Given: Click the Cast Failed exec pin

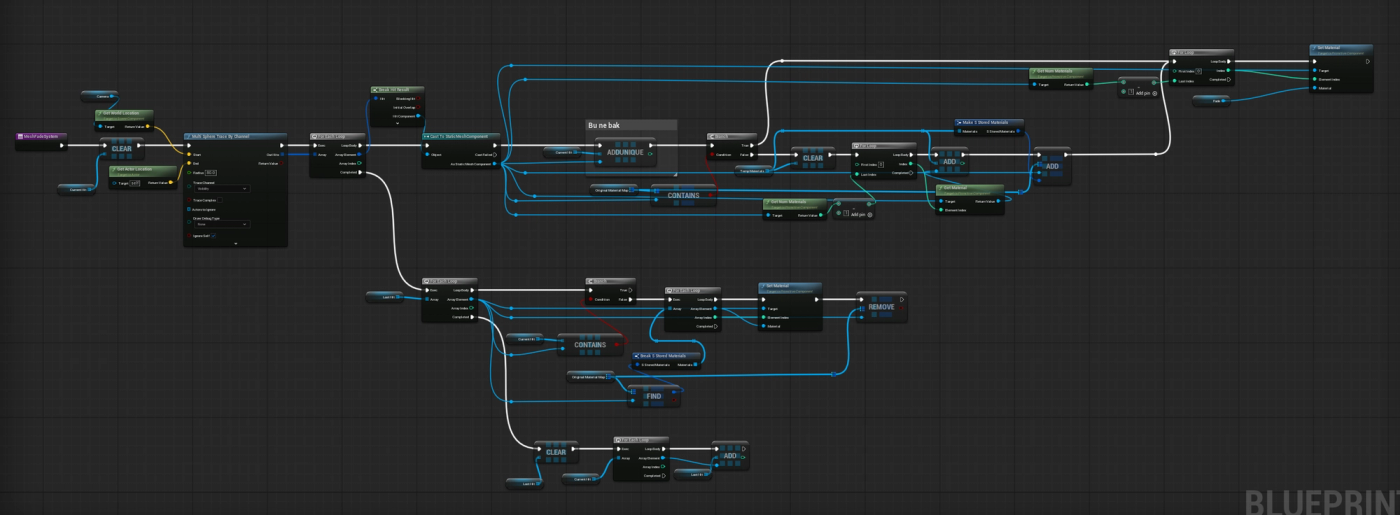Looking at the screenshot, I should point(495,154).
